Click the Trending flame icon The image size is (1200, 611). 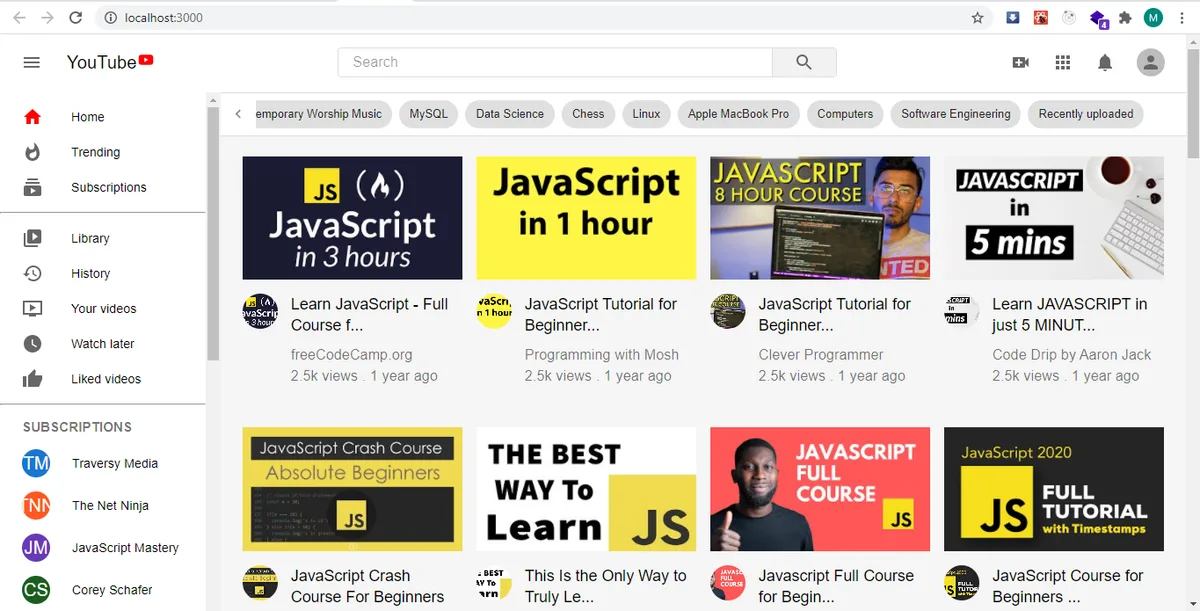32,152
